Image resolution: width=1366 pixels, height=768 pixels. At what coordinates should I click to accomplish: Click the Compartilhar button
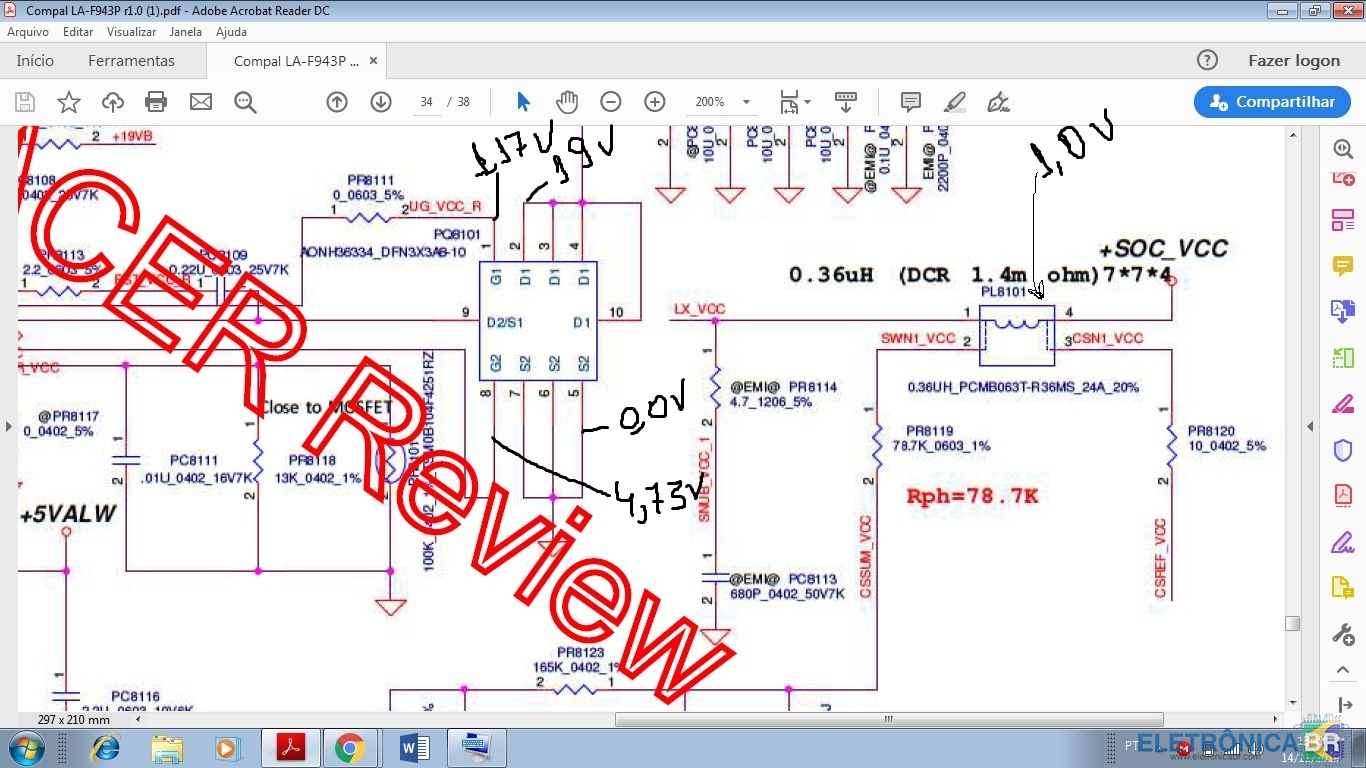tap(1272, 102)
